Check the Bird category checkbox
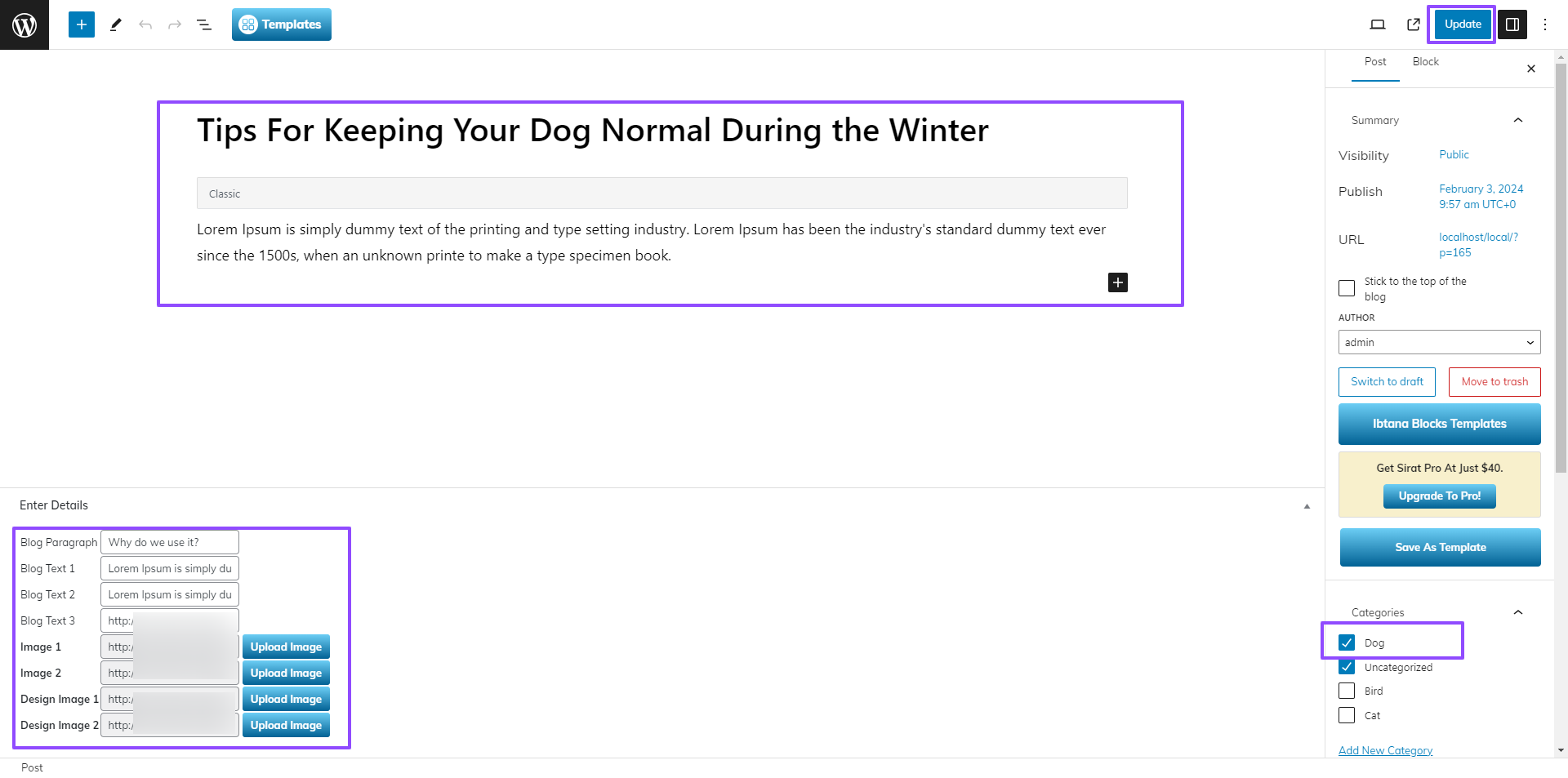The height and width of the screenshot is (778, 1568). pos(1347,691)
